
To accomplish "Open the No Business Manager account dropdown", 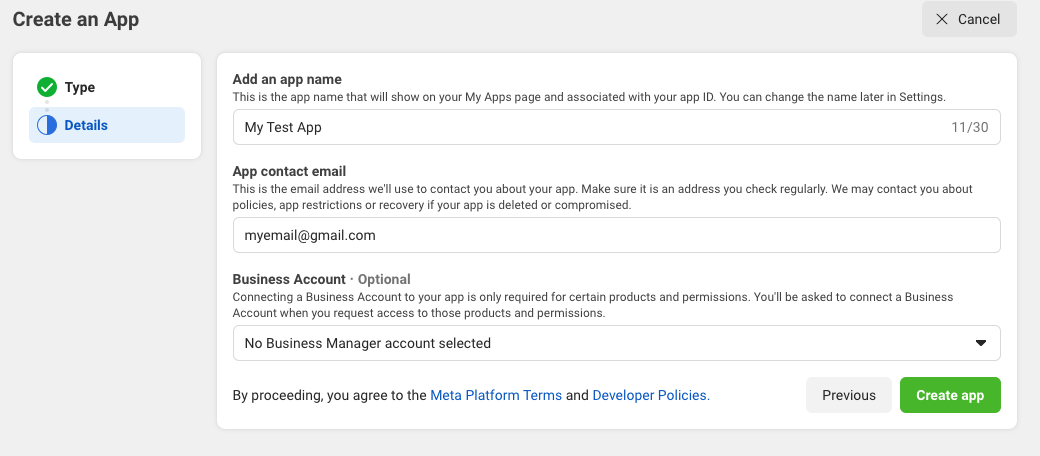I will click(x=616, y=343).
